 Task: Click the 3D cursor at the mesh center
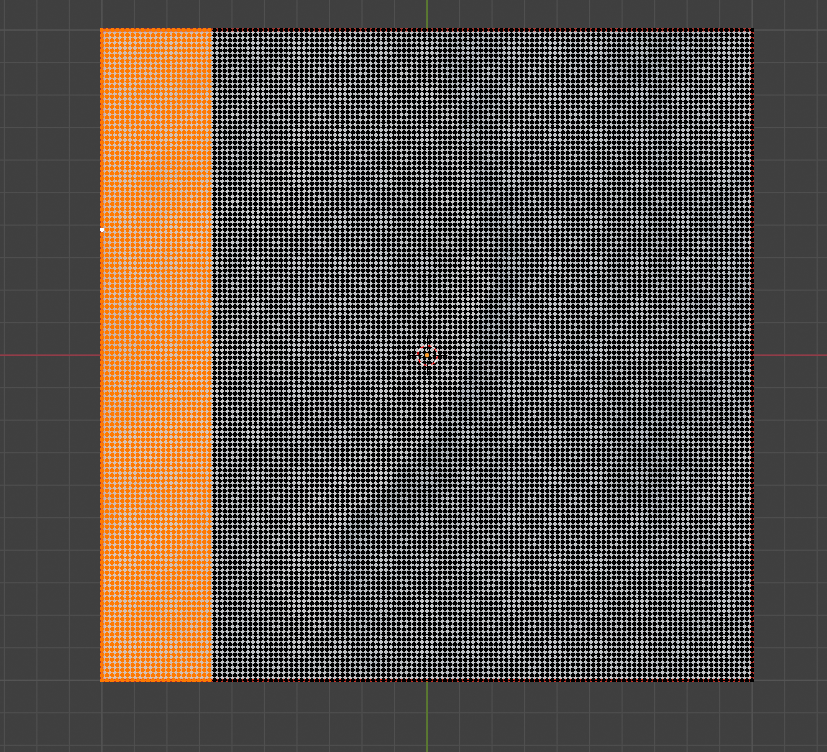[x=427, y=355]
